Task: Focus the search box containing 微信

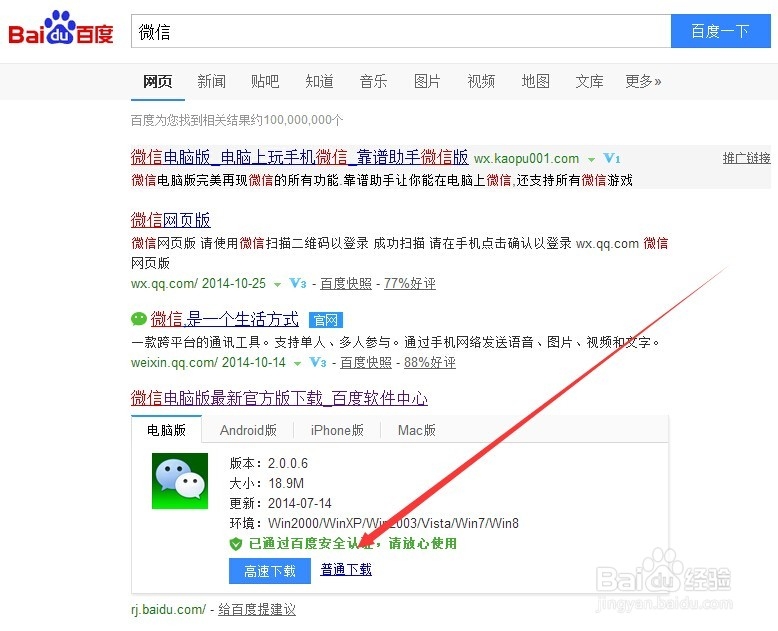Action: (401, 31)
